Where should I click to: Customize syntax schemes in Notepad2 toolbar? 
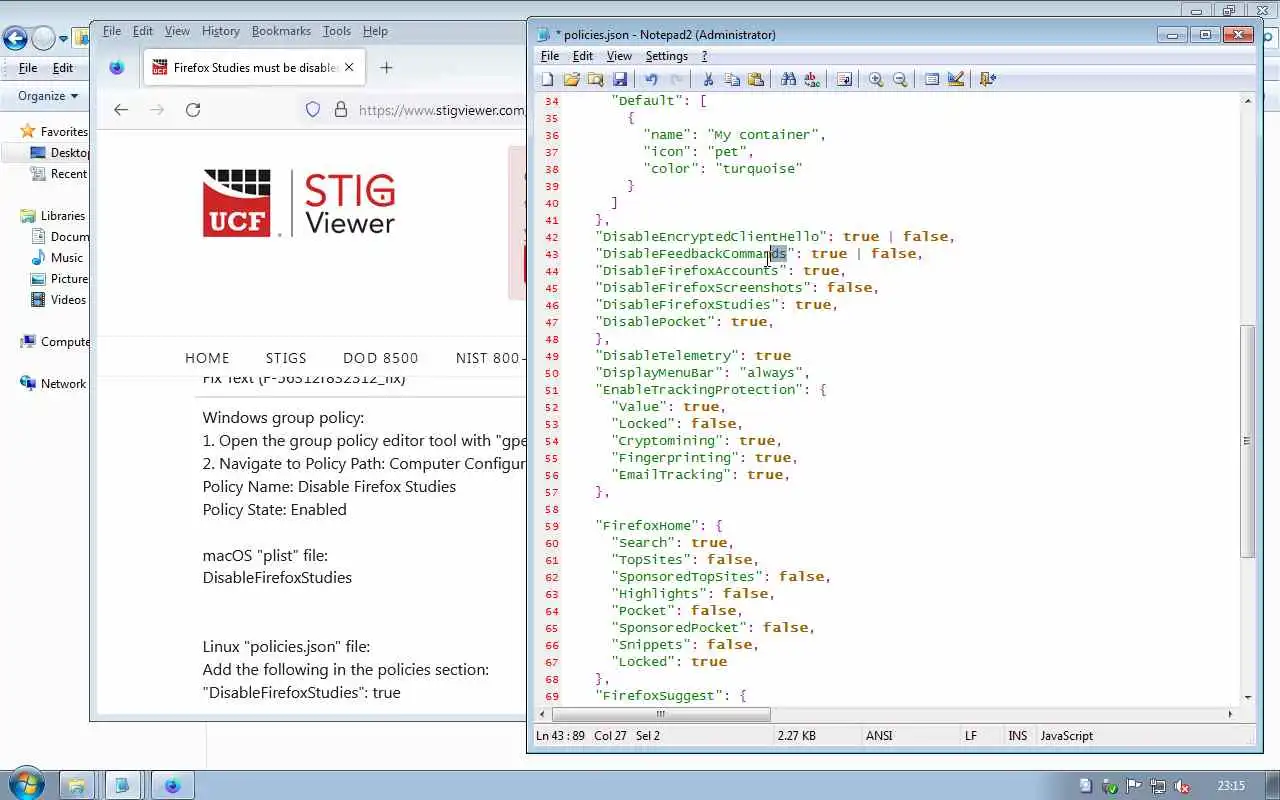[x=956, y=79]
